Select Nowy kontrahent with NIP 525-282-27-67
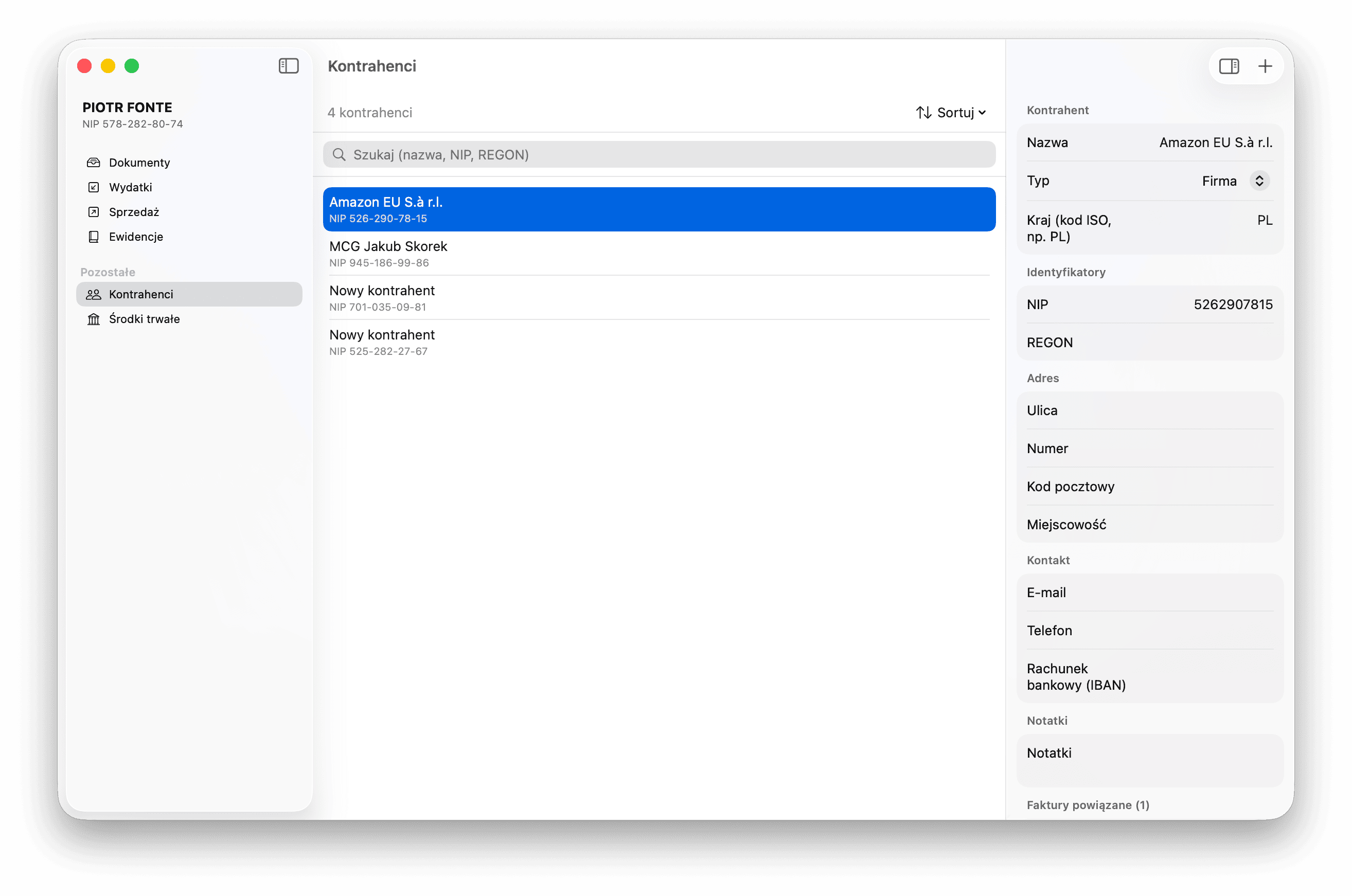The width and height of the screenshot is (1352, 896). [x=659, y=342]
